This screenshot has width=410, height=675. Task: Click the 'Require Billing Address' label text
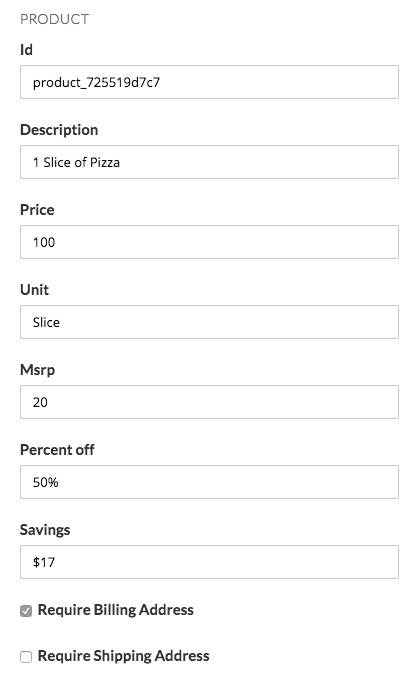(116, 610)
